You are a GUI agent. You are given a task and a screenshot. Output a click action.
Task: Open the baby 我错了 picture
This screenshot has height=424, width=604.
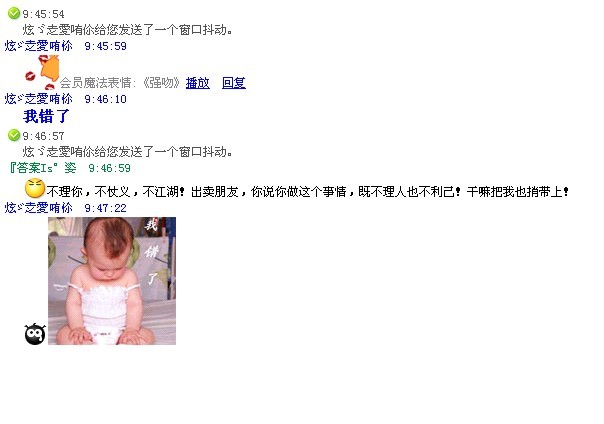(112, 281)
